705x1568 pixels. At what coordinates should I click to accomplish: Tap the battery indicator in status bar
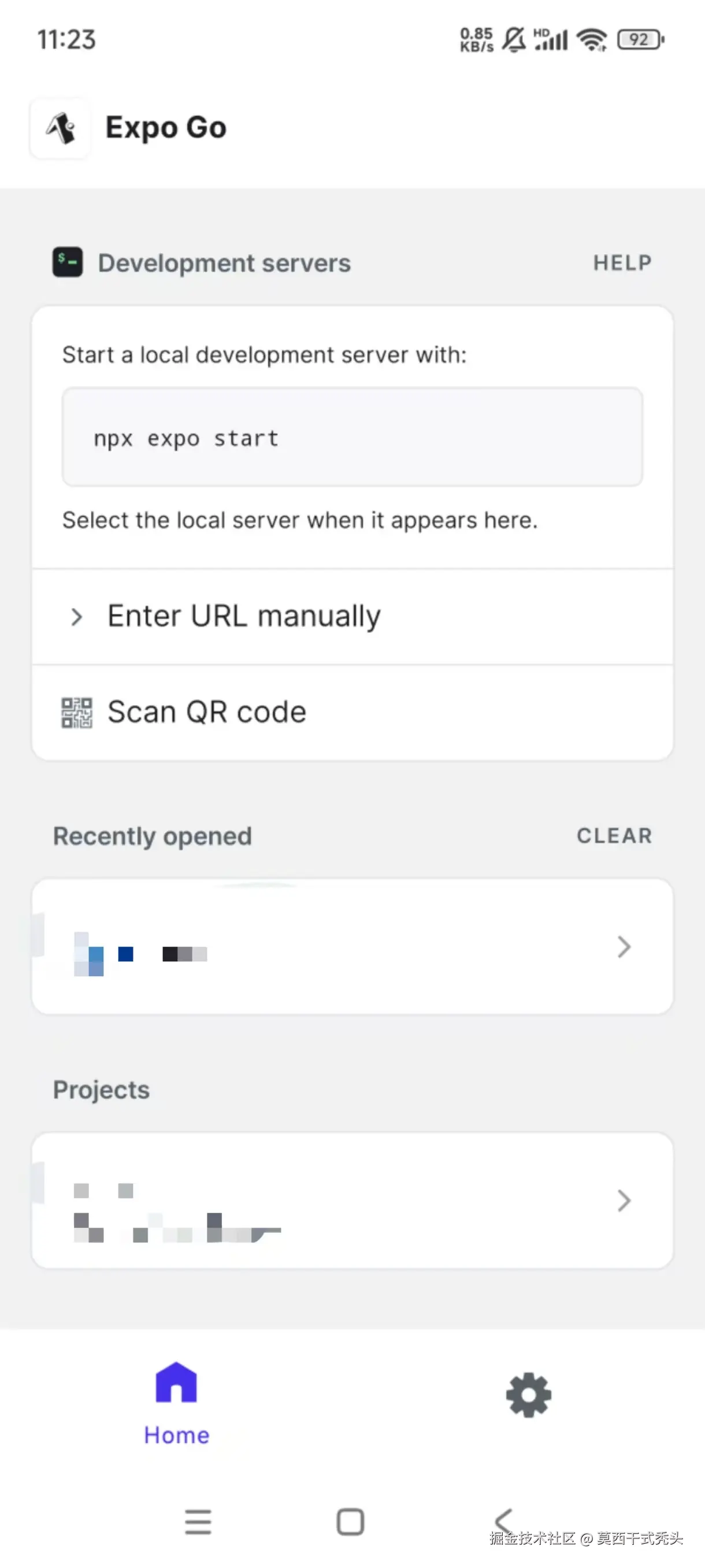(640, 40)
